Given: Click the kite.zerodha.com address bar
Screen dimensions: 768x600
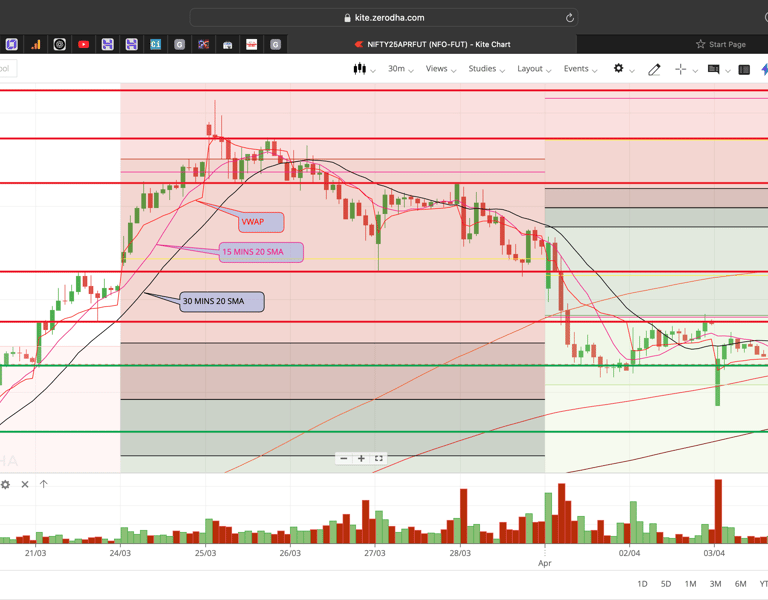Looking at the screenshot, I should pyautogui.click(x=384, y=18).
